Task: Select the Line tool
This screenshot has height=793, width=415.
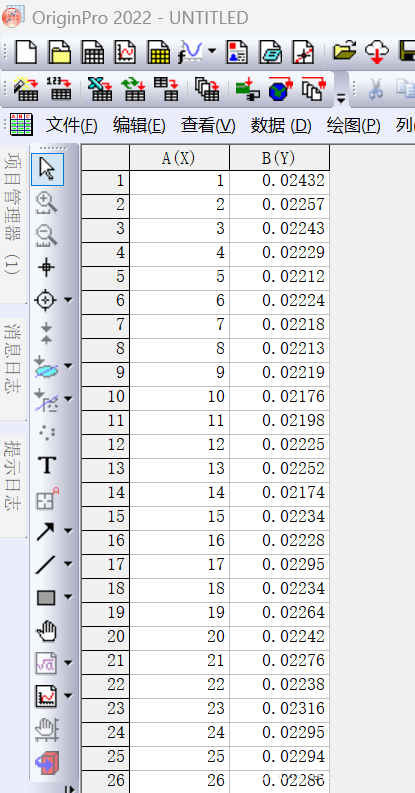Action: coord(46,564)
